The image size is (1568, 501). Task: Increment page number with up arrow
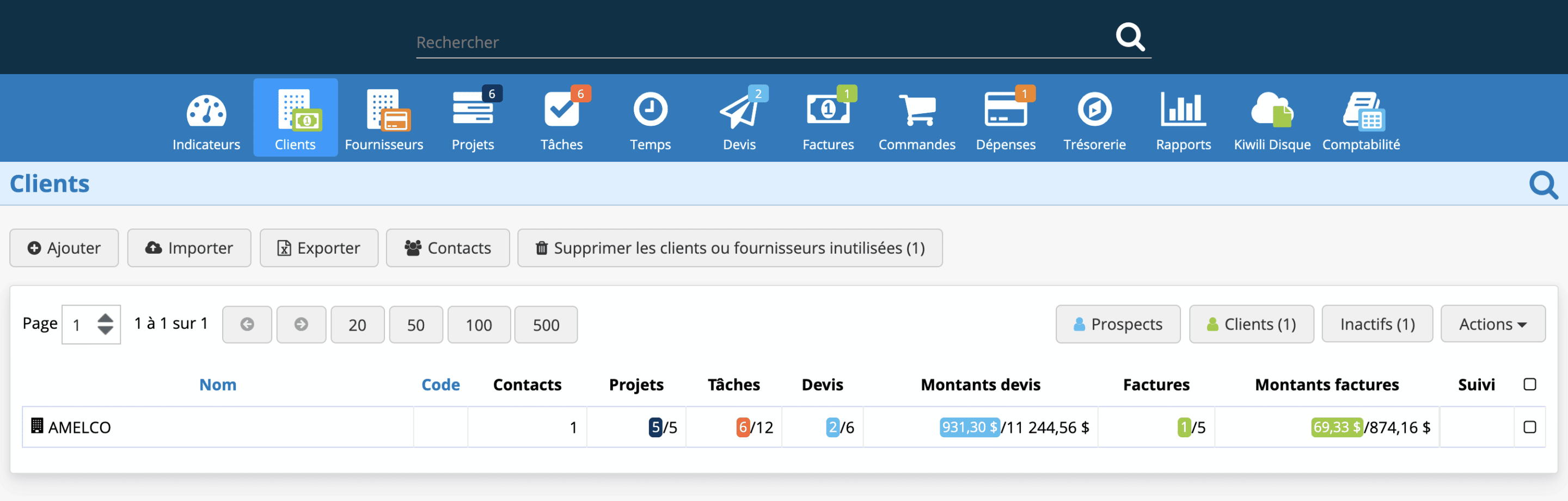[105, 317]
